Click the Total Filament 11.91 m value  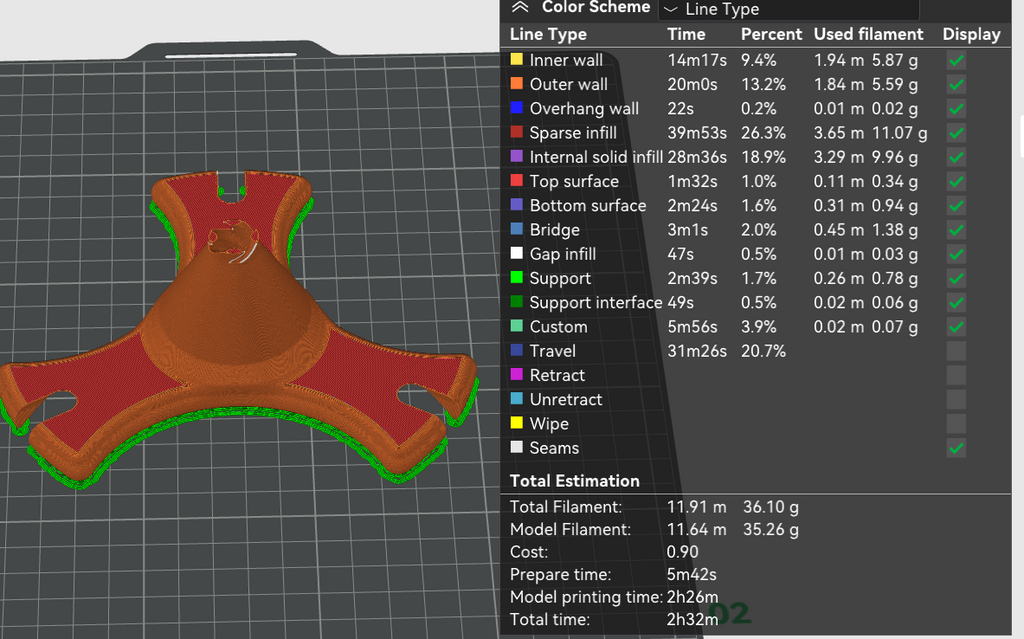coord(696,507)
